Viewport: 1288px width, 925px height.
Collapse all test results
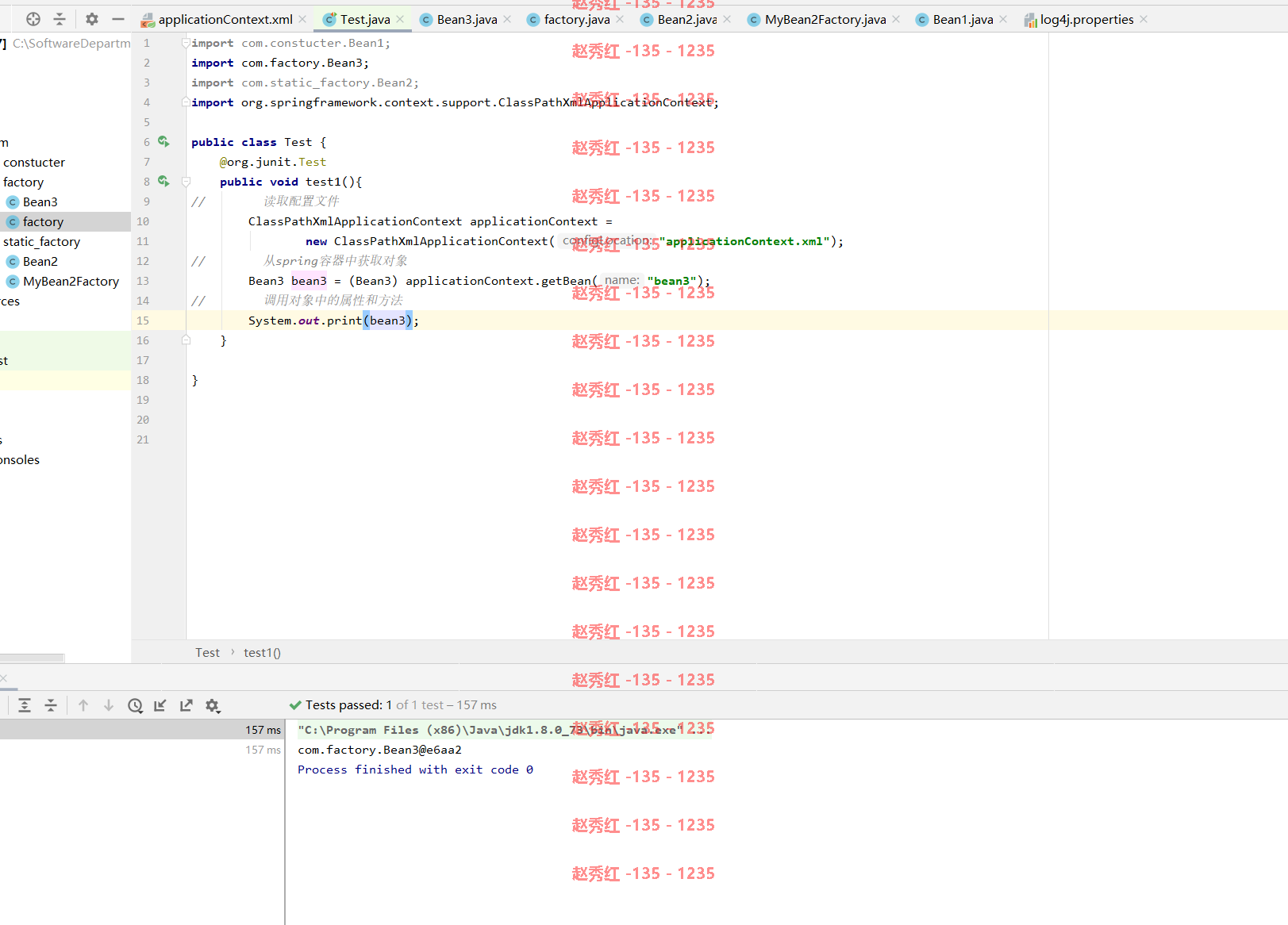coord(51,705)
